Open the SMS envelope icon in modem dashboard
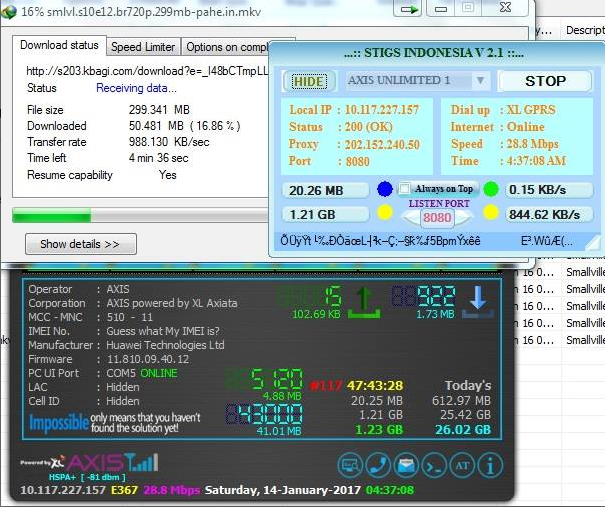The height and width of the screenshot is (507, 605). click(406, 465)
